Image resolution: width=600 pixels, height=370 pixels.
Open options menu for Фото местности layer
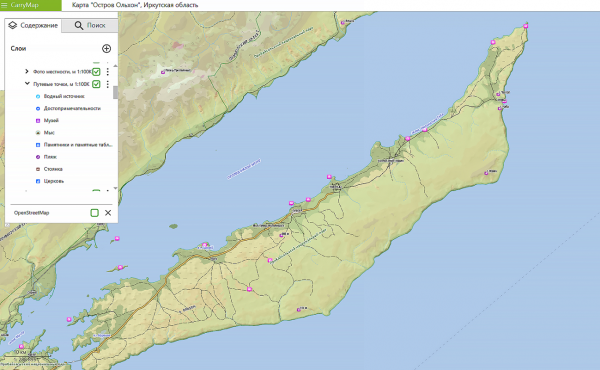pyautogui.click(x=108, y=72)
